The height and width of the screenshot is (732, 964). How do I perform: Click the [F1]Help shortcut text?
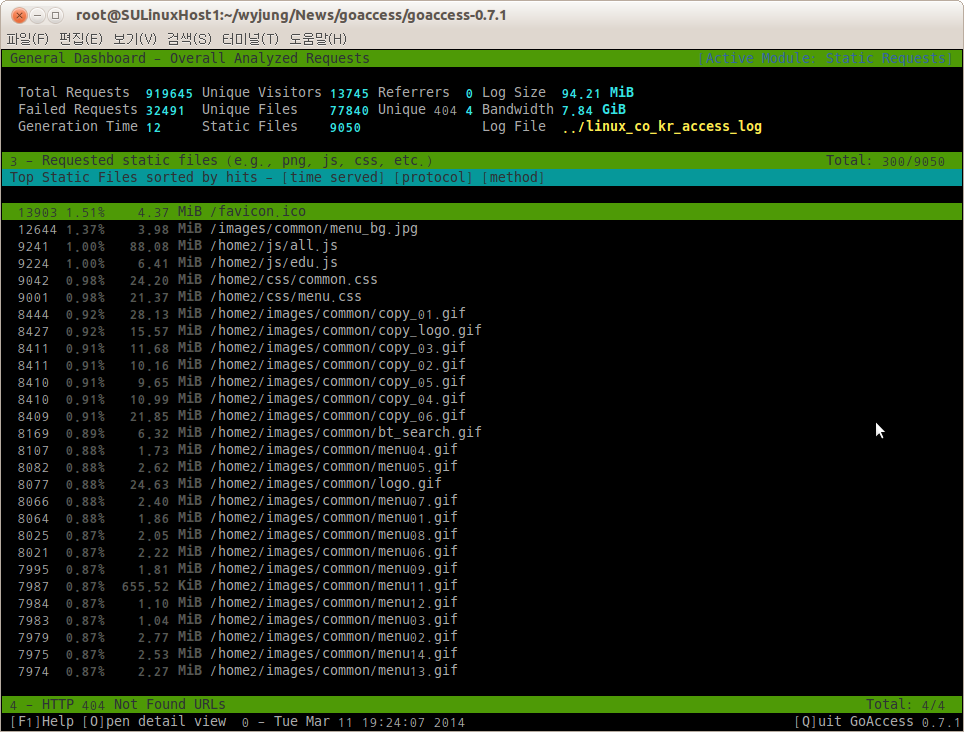[x=42, y=722]
